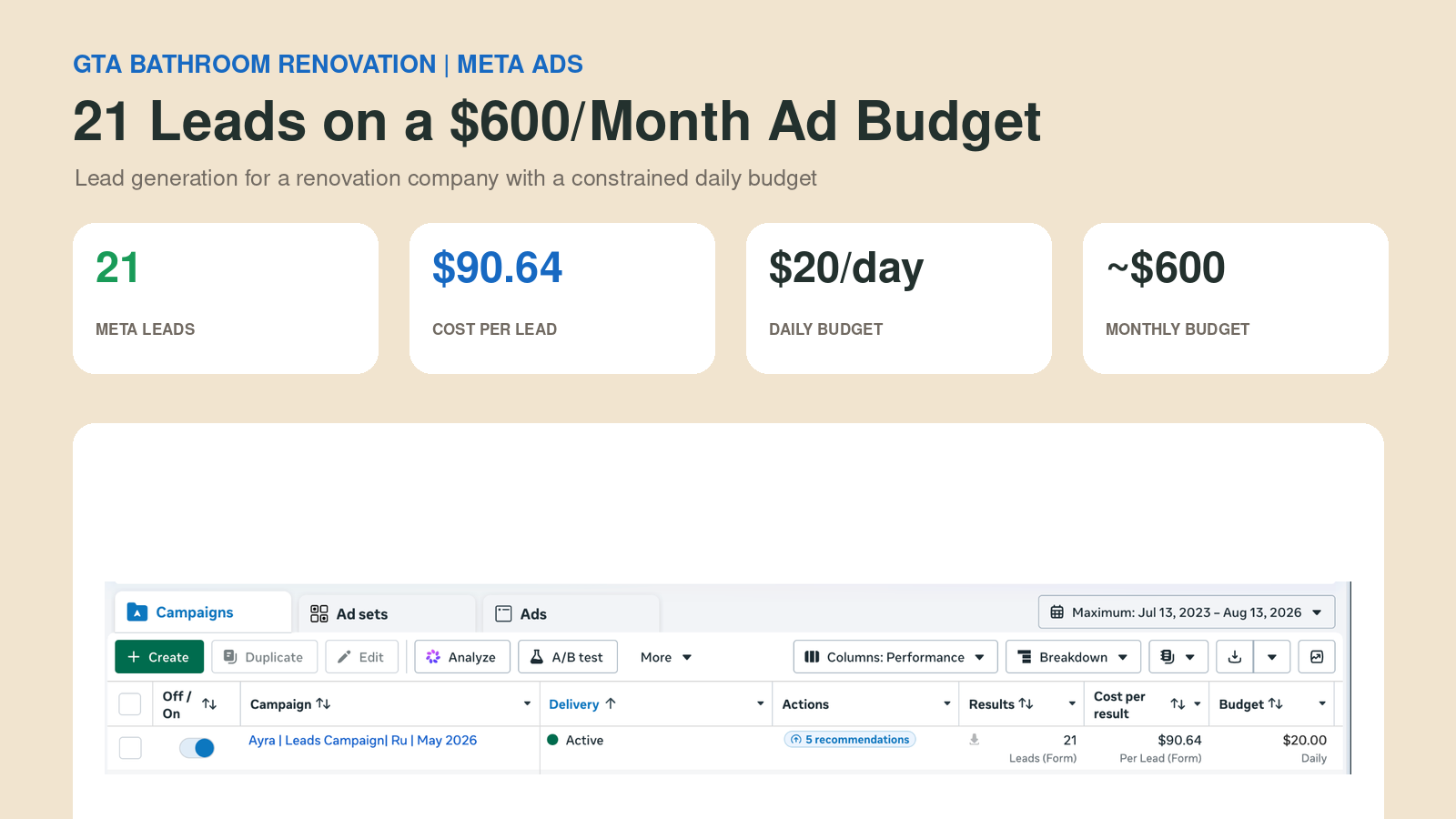This screenshot has width=1456, height=819.
Task: Click the $90.64 cost per result value
Action: click(x=1179, y=741)
